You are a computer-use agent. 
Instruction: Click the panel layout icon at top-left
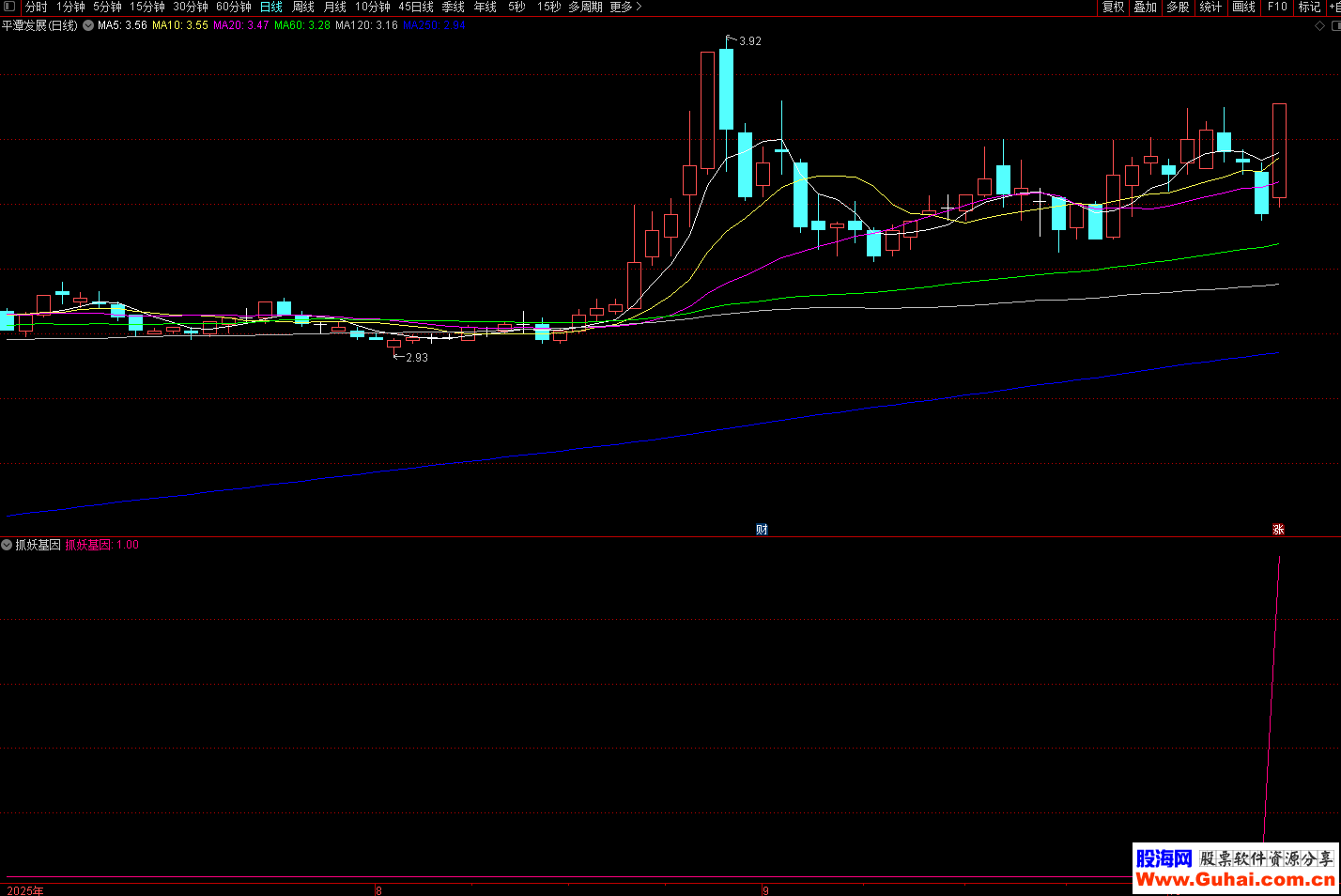[9, 7]
